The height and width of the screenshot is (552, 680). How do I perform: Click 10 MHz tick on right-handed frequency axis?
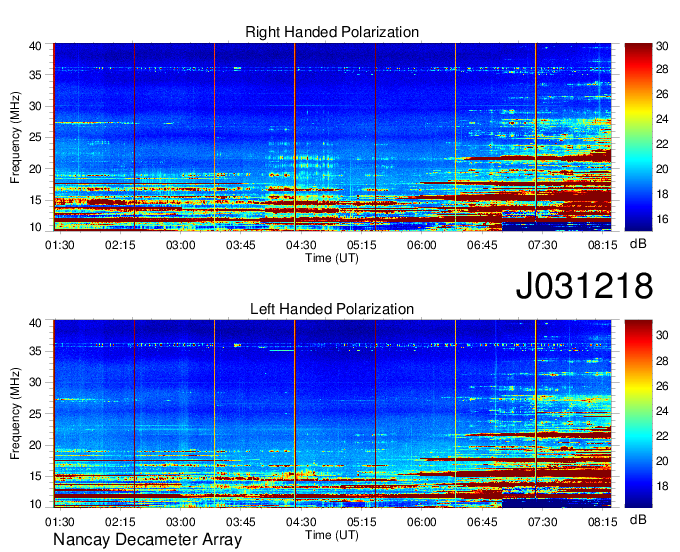[x=35, y=227]
